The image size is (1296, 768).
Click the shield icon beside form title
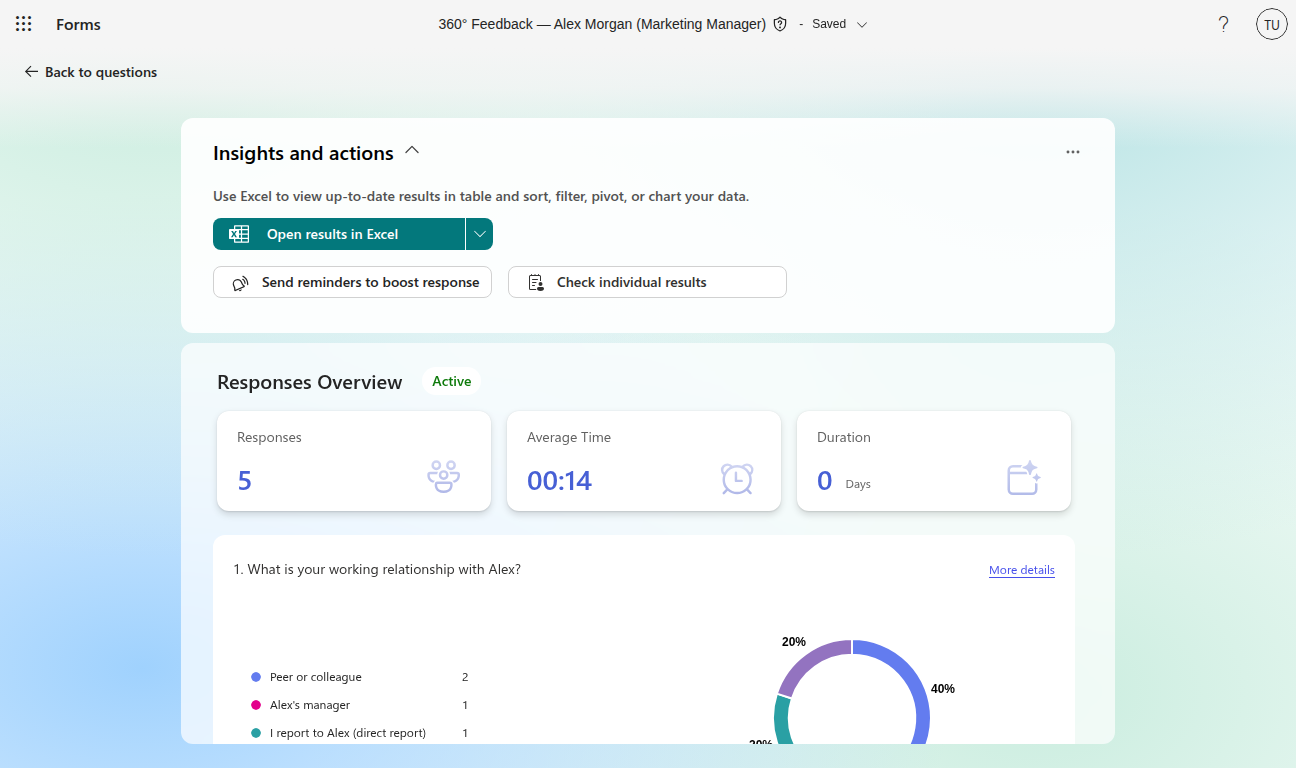click(x=781, y=24)
